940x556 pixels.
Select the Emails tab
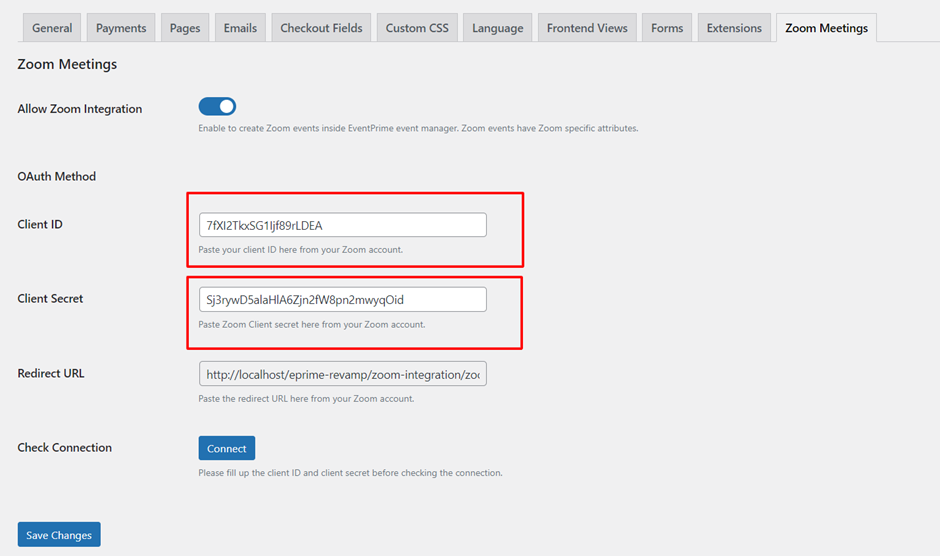click(x=240, y=28)
